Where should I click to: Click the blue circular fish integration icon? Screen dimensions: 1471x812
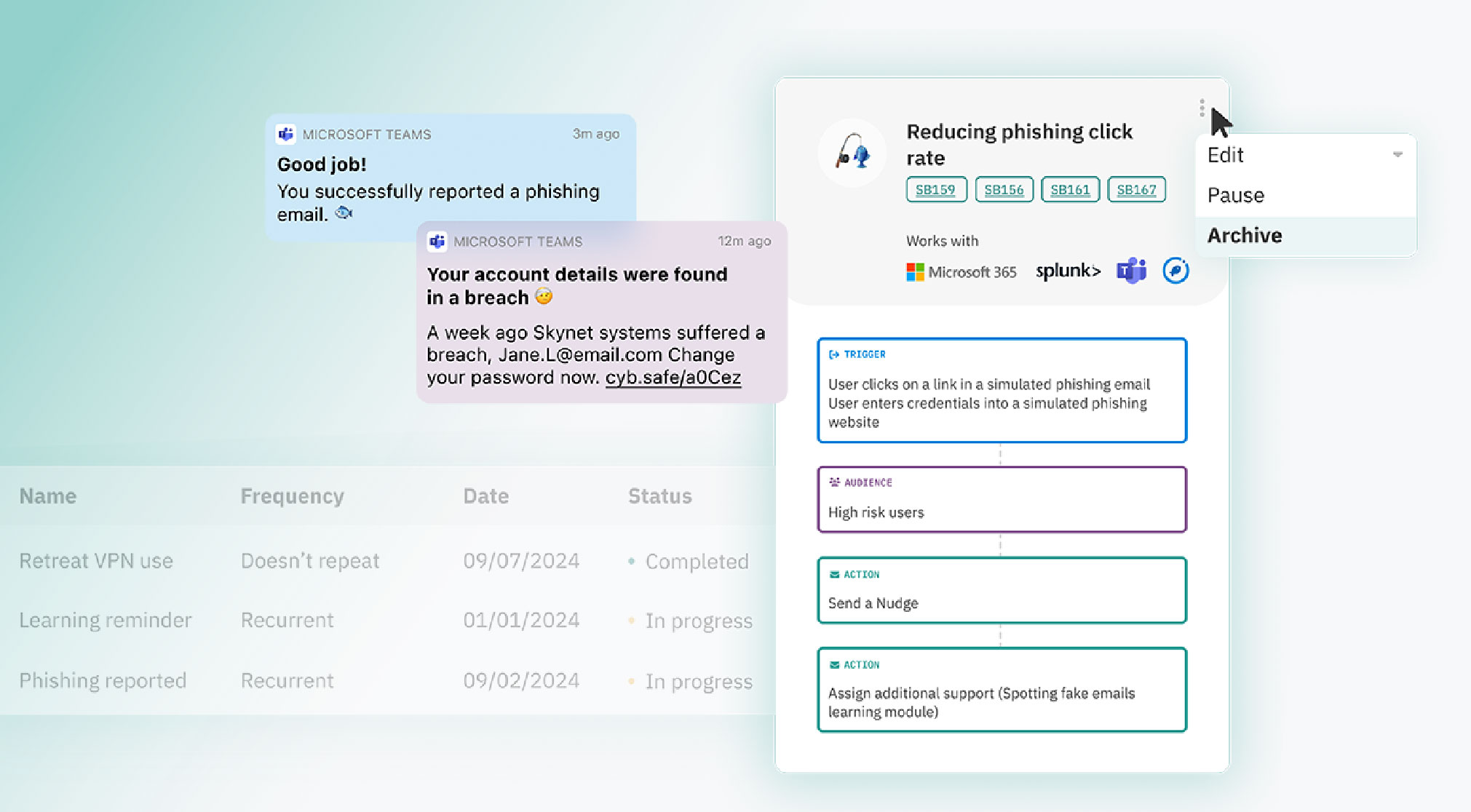(1175, 270)
